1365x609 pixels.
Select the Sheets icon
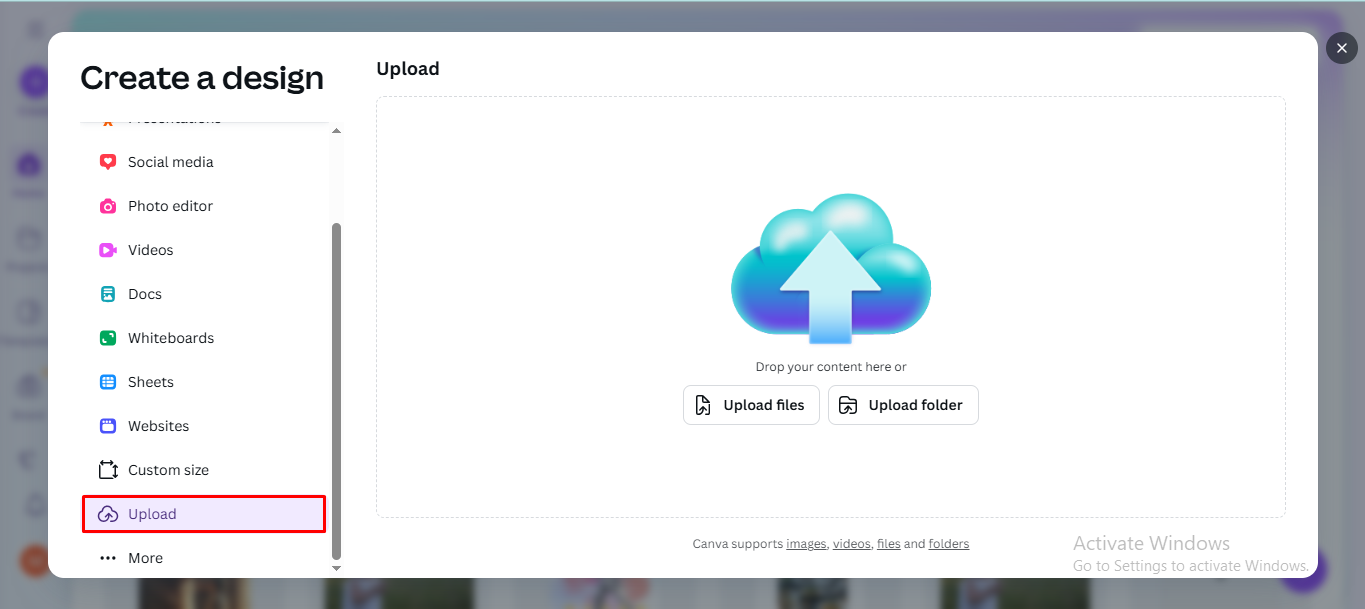pyautogui.click(x=108, y=381)
